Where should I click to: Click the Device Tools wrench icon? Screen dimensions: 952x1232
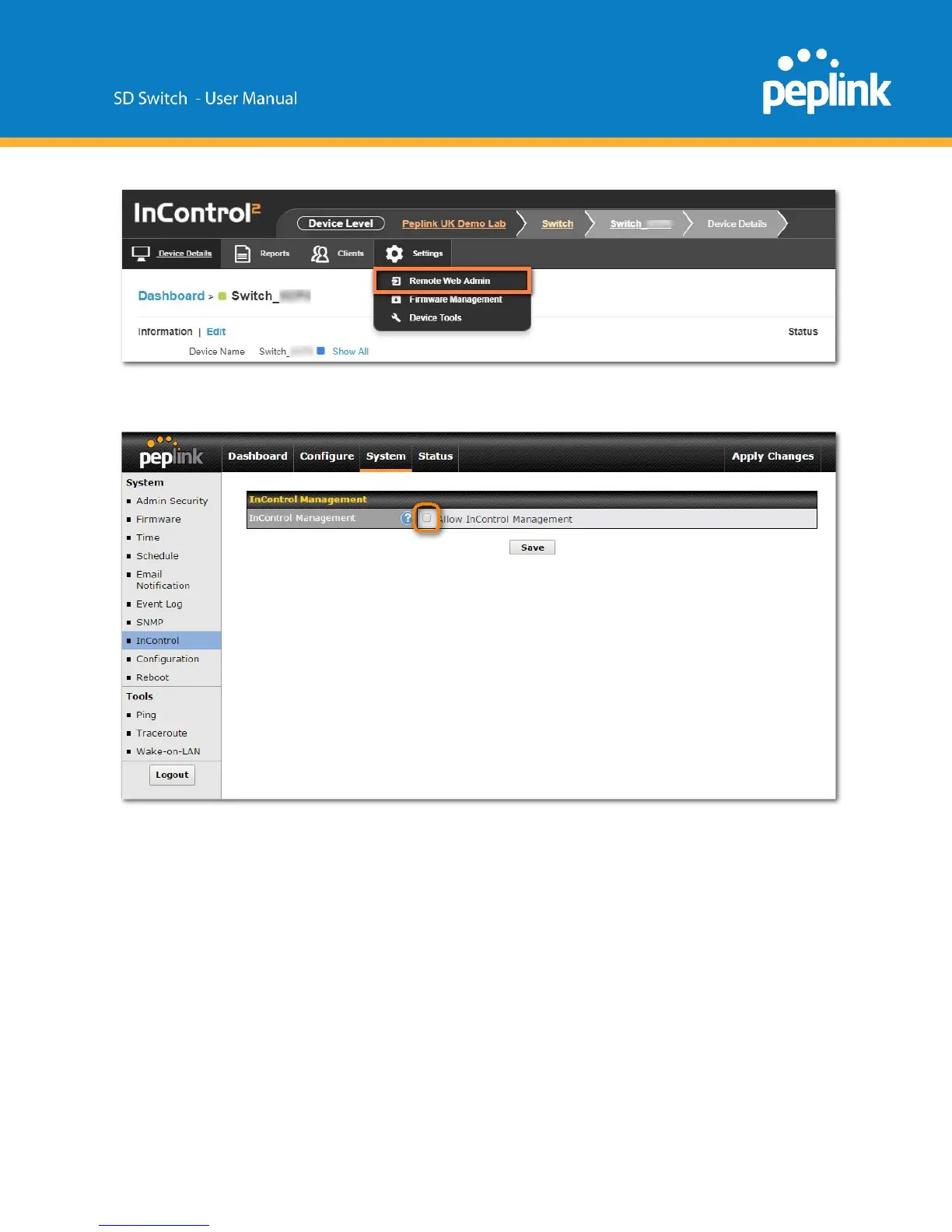point(396,317)
